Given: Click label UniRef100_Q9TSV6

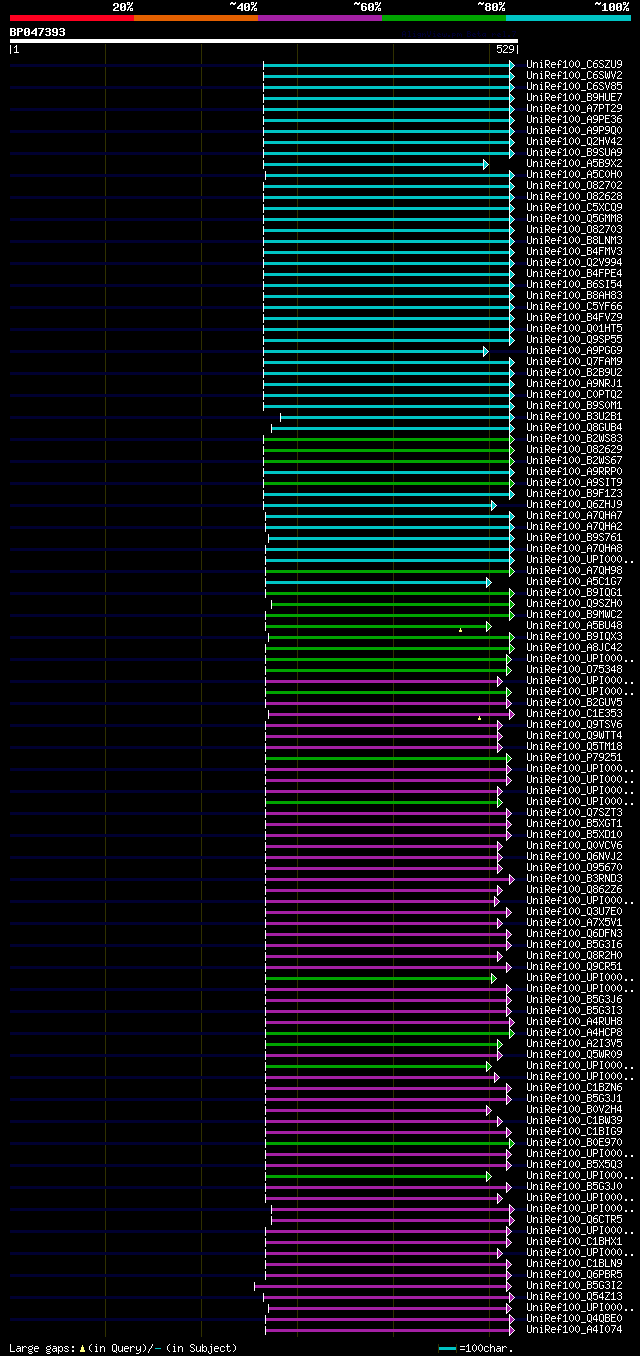Looking at the screenshot, I should pos(574,724).
